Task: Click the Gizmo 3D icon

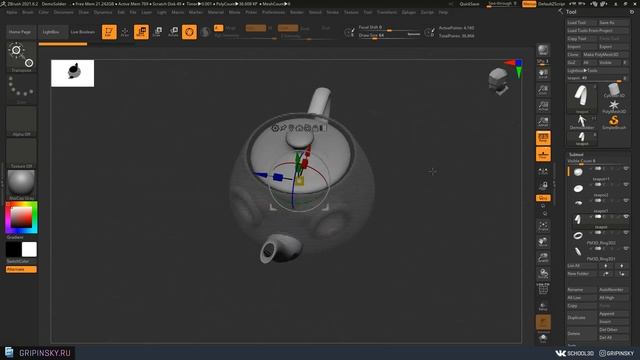Action: 189,31
